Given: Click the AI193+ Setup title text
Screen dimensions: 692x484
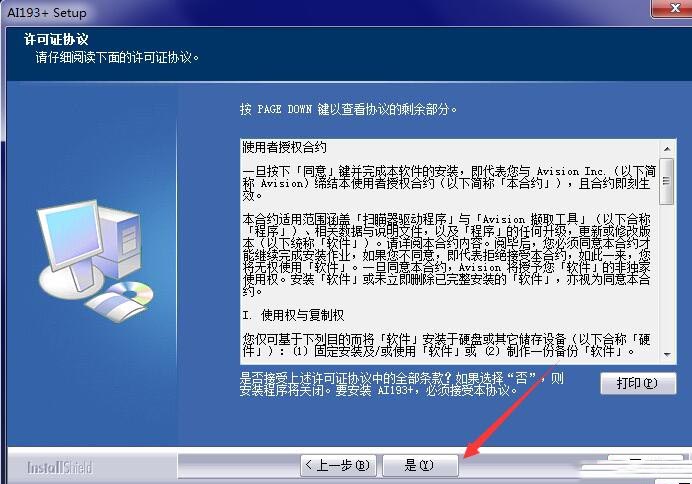Looking at the screenshot, I should (x=47, y=13).
